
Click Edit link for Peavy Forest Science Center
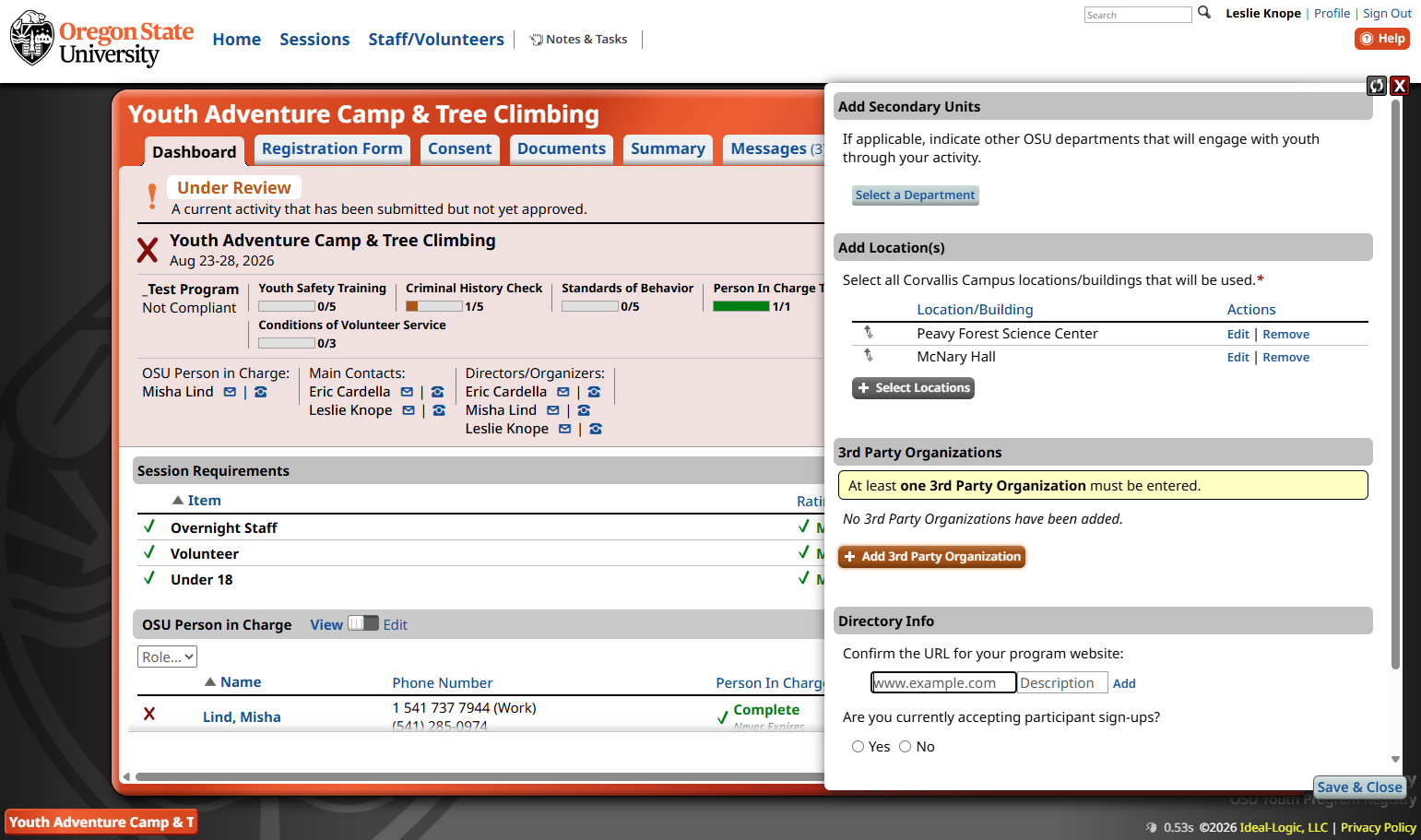click(x=1237, y=335)
